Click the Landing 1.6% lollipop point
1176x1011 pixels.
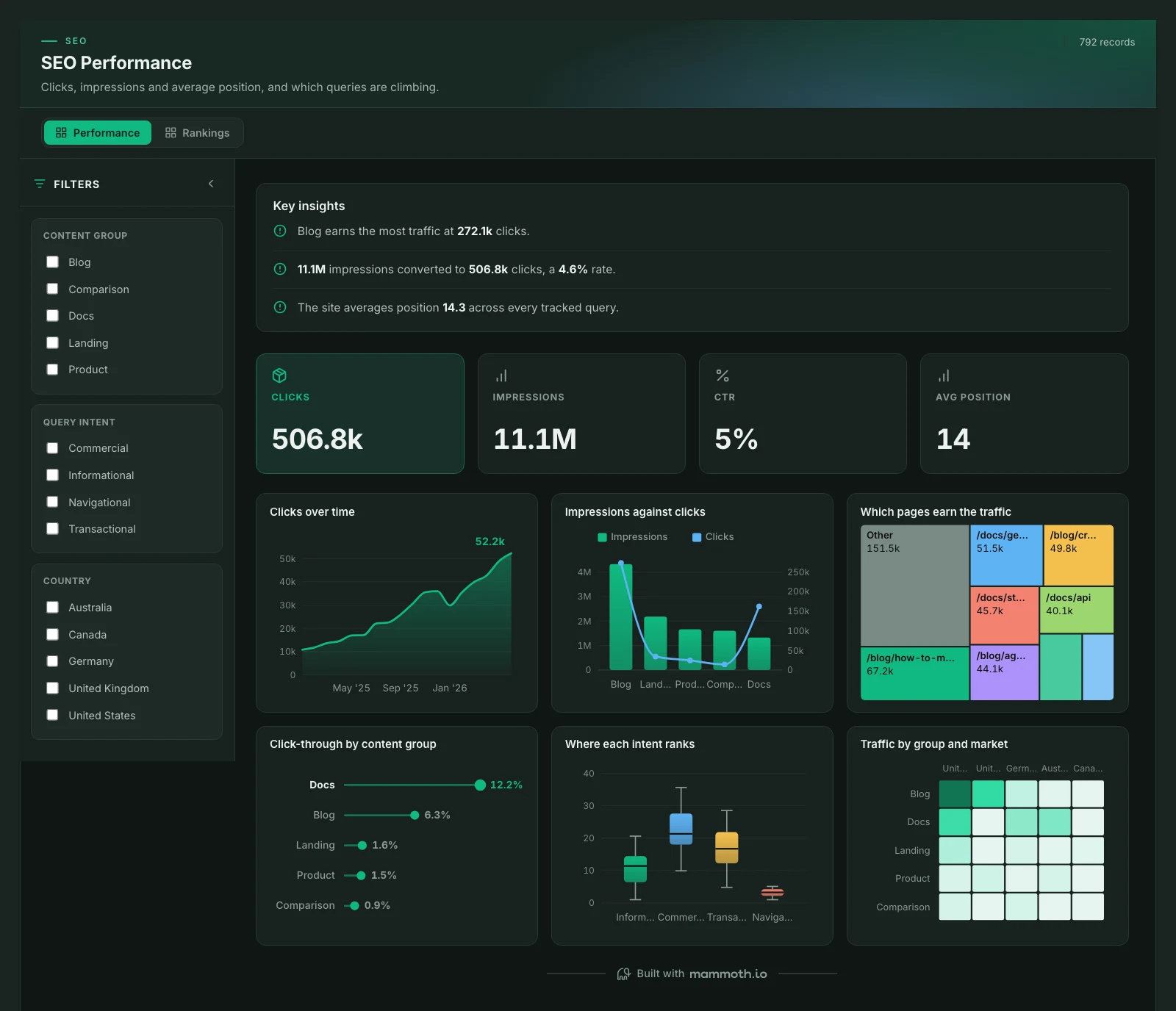362,846
